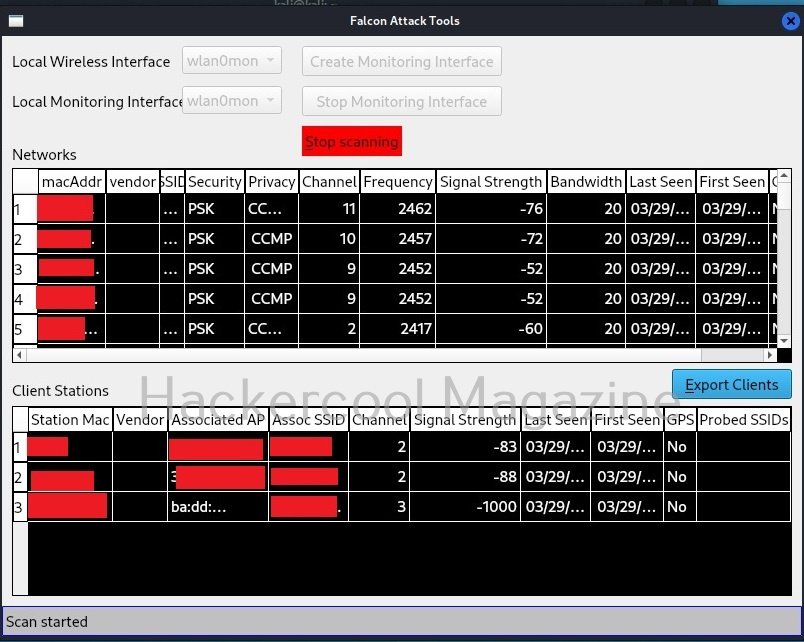
Task: Select the -1000 signal strength client cell
Action: pyautogui.click(x=465, y=507)
